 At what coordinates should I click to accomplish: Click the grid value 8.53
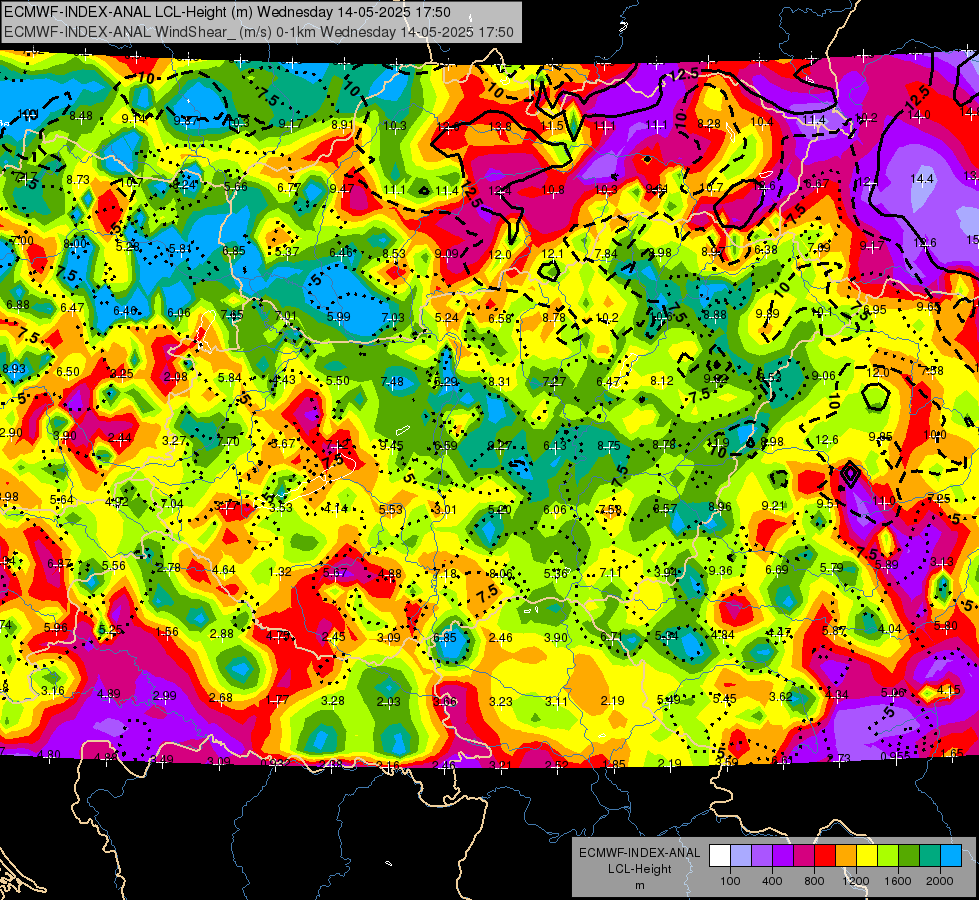(x=394, y=254)
